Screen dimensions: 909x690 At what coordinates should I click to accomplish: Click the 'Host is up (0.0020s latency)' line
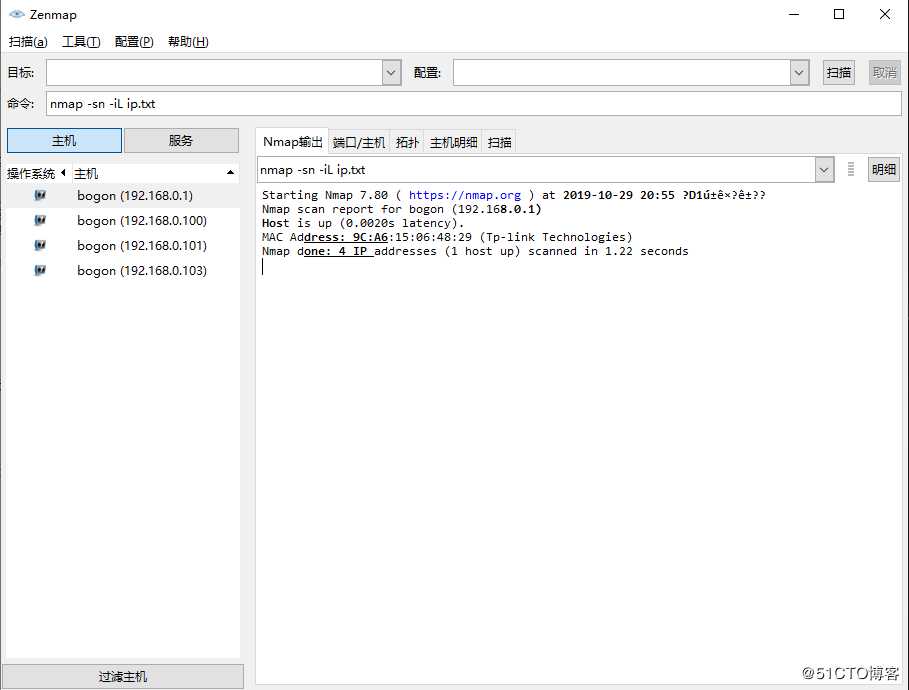pyautogui.click(x=363, y=223)
